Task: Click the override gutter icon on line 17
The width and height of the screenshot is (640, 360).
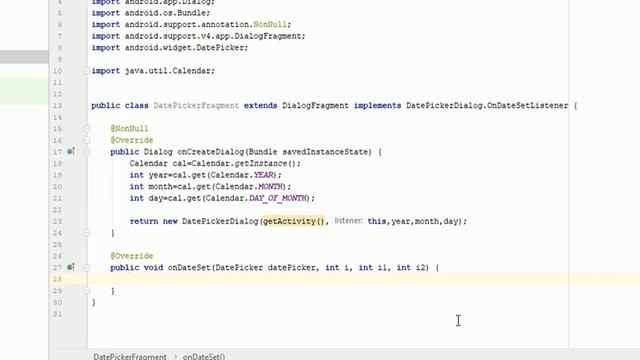Action: tap(71, 151)
